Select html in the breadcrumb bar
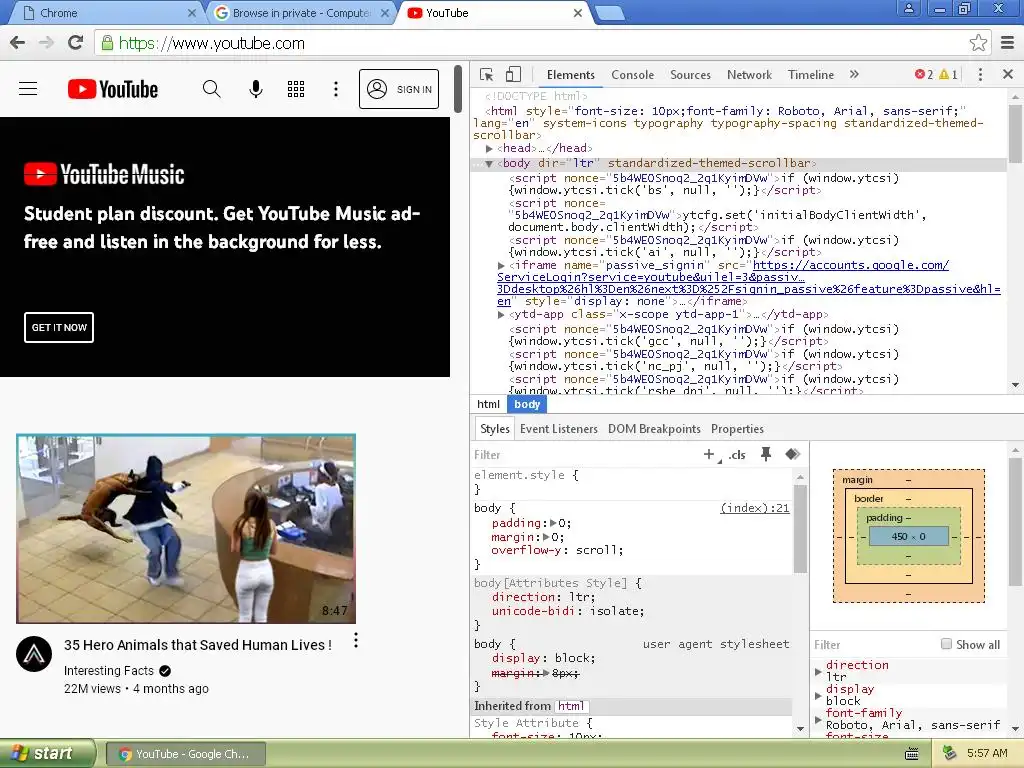 [488, 404]
